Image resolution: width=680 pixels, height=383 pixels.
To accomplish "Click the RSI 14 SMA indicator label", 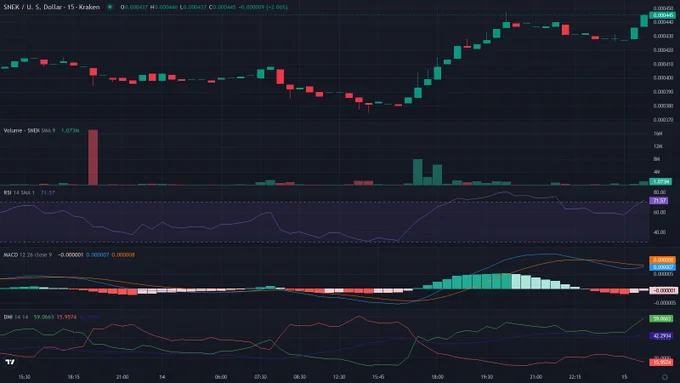I will coord(19,193).
